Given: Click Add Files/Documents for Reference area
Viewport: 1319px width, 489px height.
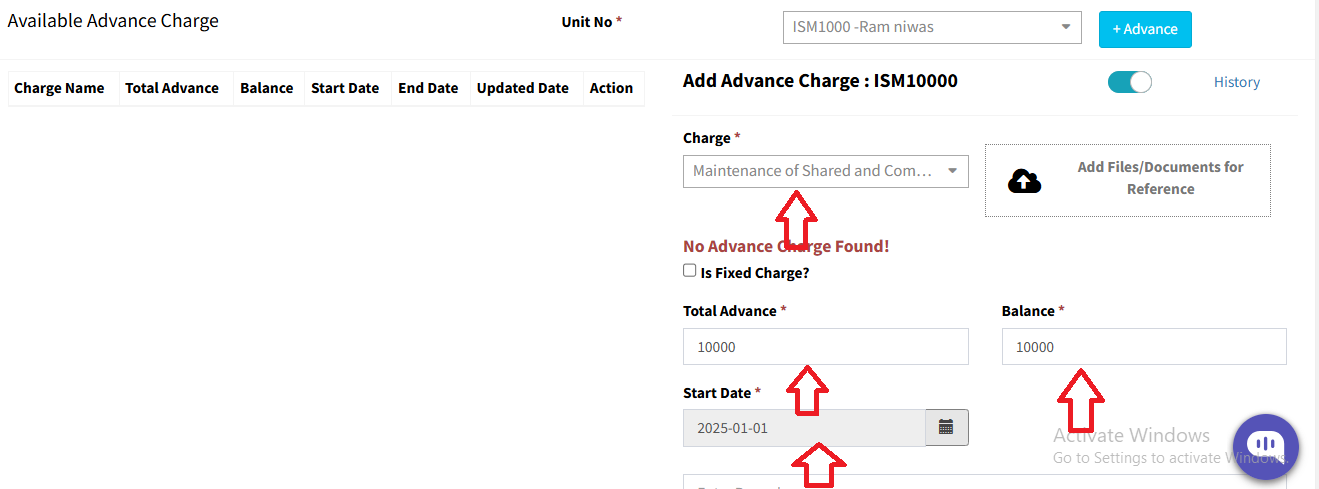Looking at the screenshot, I should (1160, 178).
